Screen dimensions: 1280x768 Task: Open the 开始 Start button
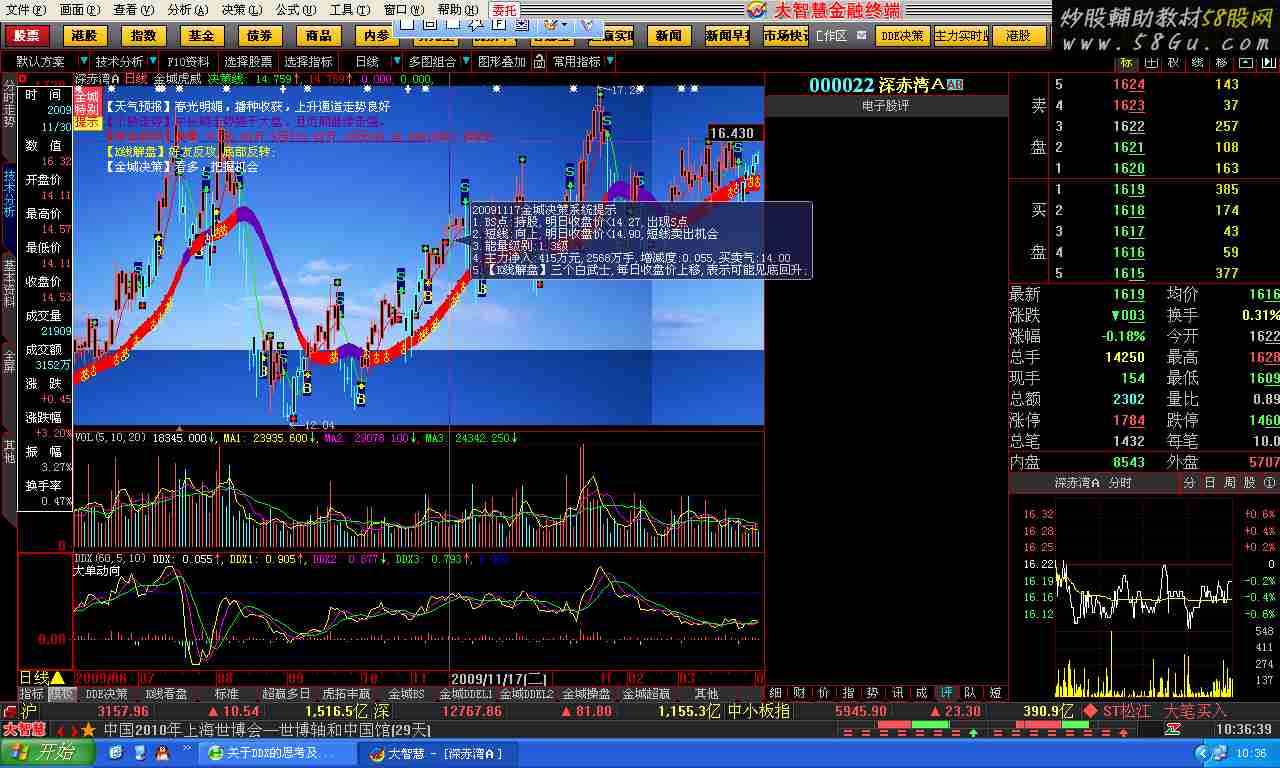tap(48, 753)
